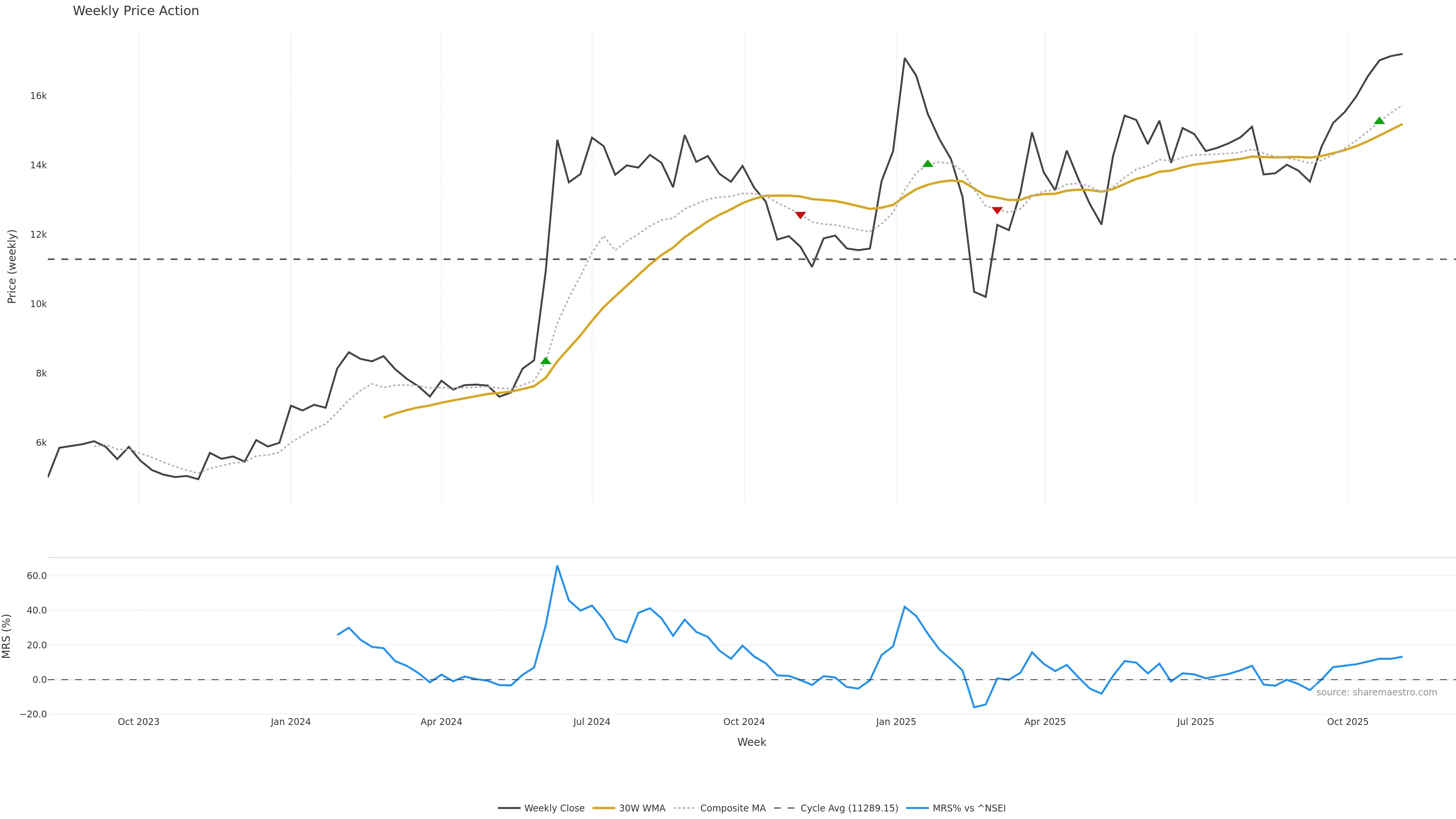The width and height of the screenshot is (1456, 819).
Task: Click the Jul 2024 x-axis tick label
Action: click(592, 722)
